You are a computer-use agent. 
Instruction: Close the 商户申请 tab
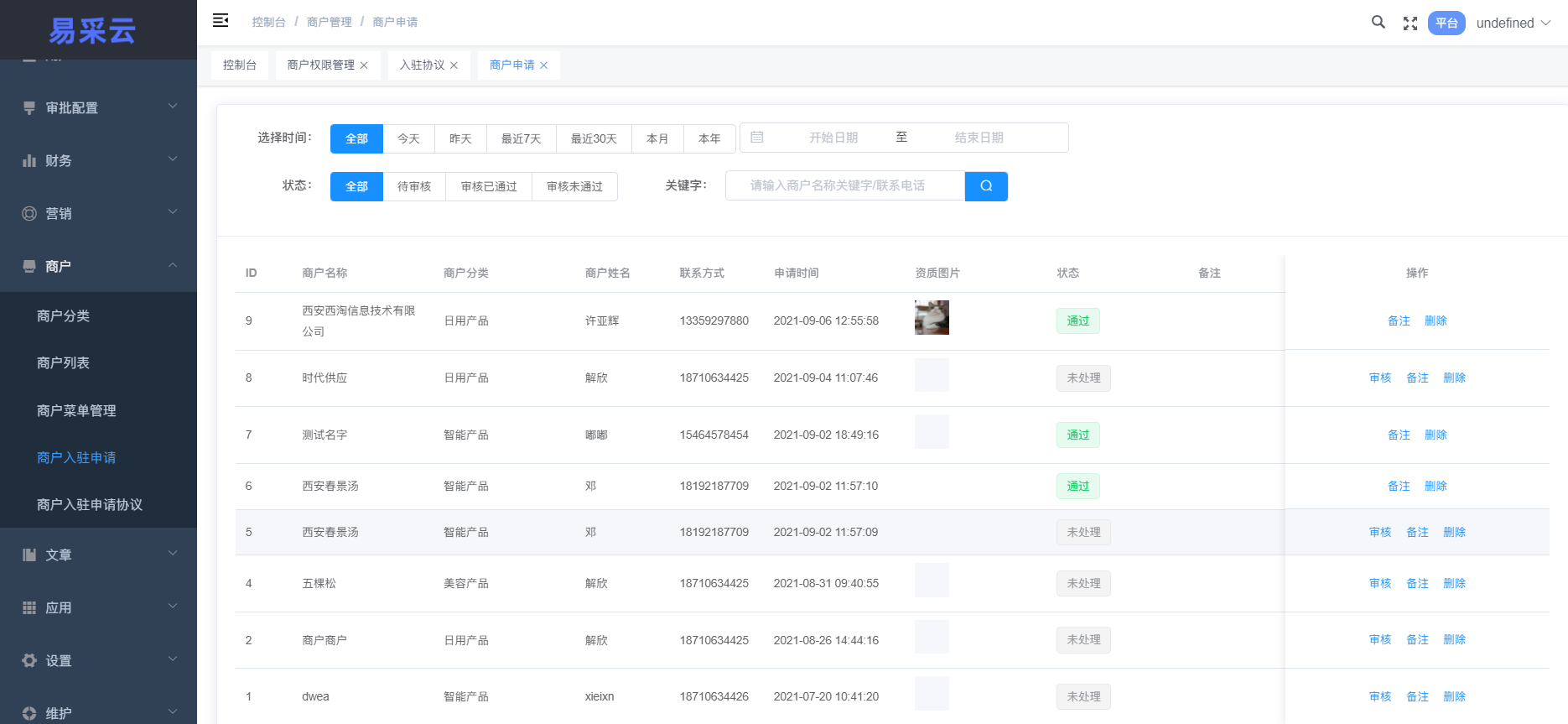click(x=543, y=65)
